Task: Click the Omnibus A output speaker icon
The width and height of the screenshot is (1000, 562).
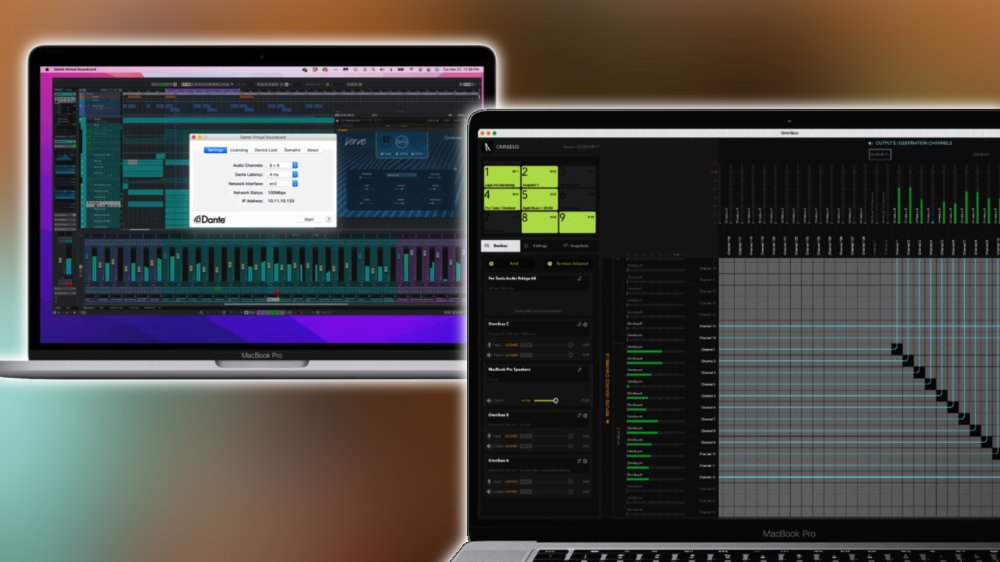Action: tap(490, 491)
